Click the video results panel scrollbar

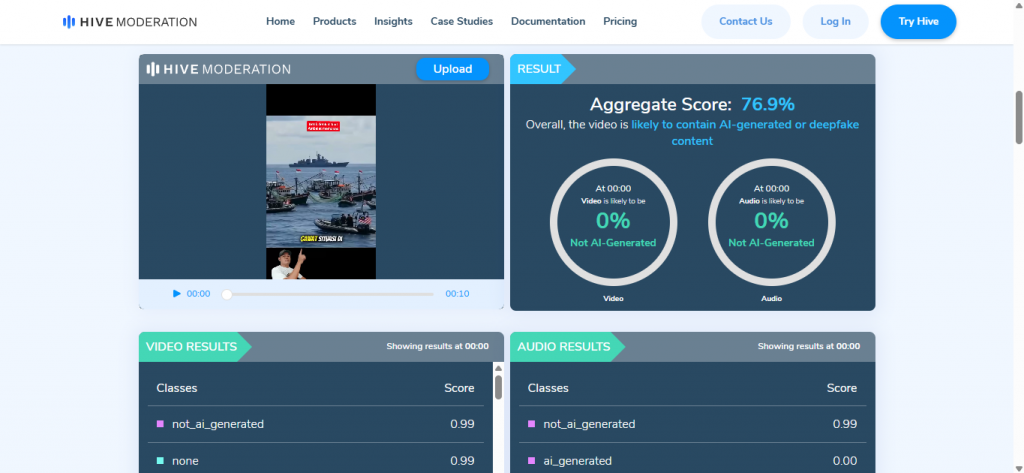[x=498, y=385]
